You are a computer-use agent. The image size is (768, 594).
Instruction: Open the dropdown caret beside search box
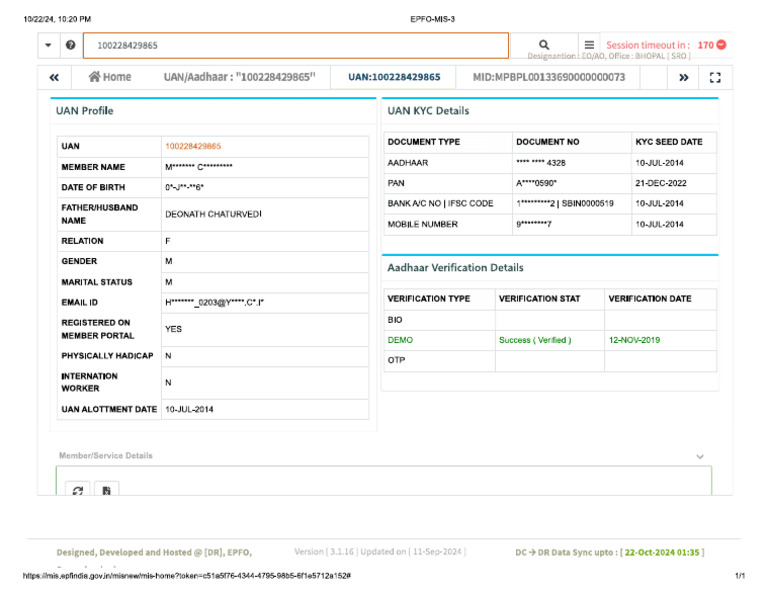[x=48, y=45]
